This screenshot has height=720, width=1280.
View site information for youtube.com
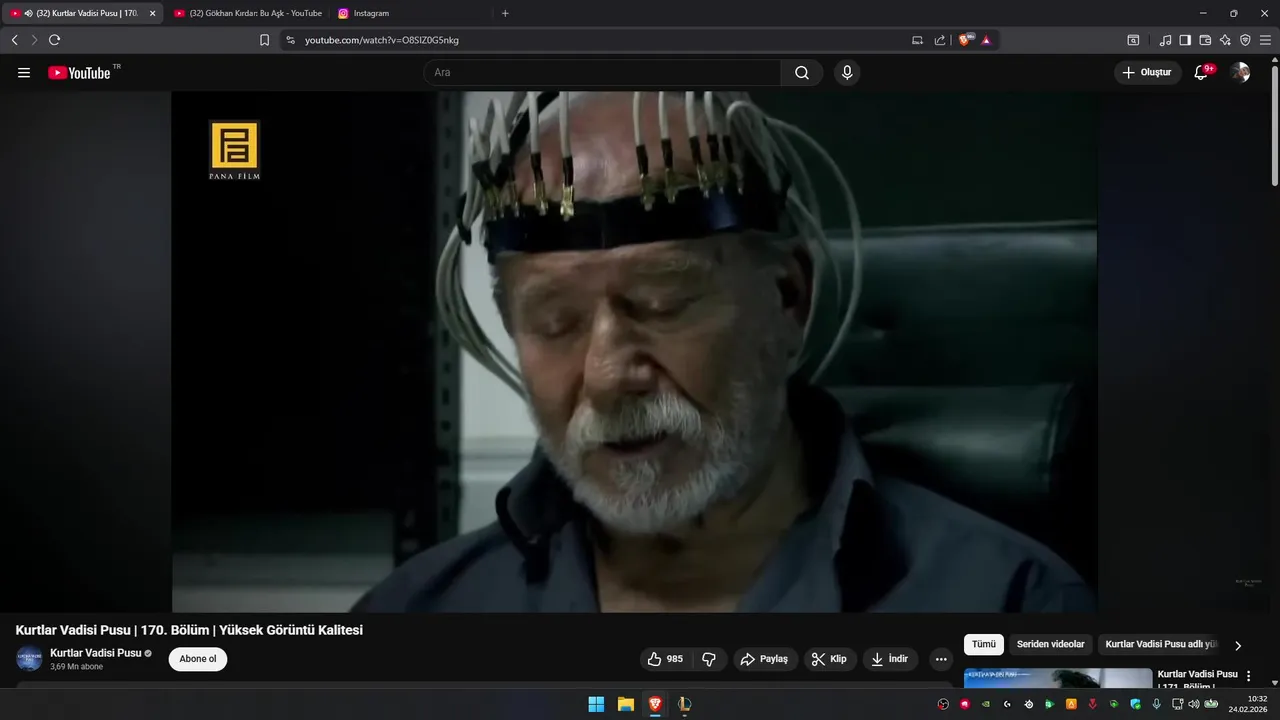point(291,40)
